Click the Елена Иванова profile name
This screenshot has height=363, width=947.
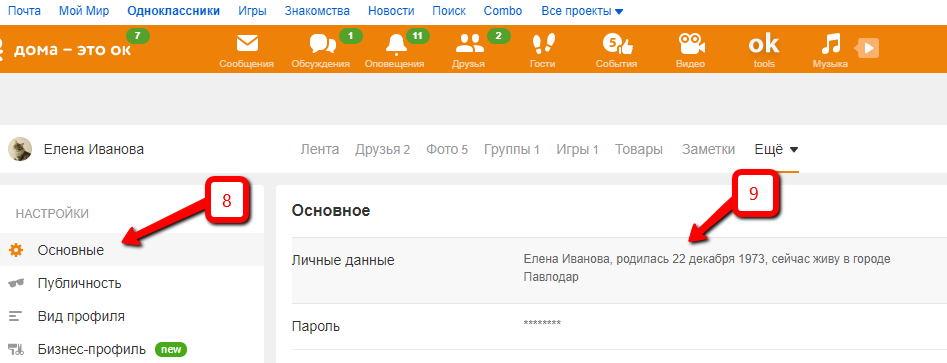pos(94,150)
